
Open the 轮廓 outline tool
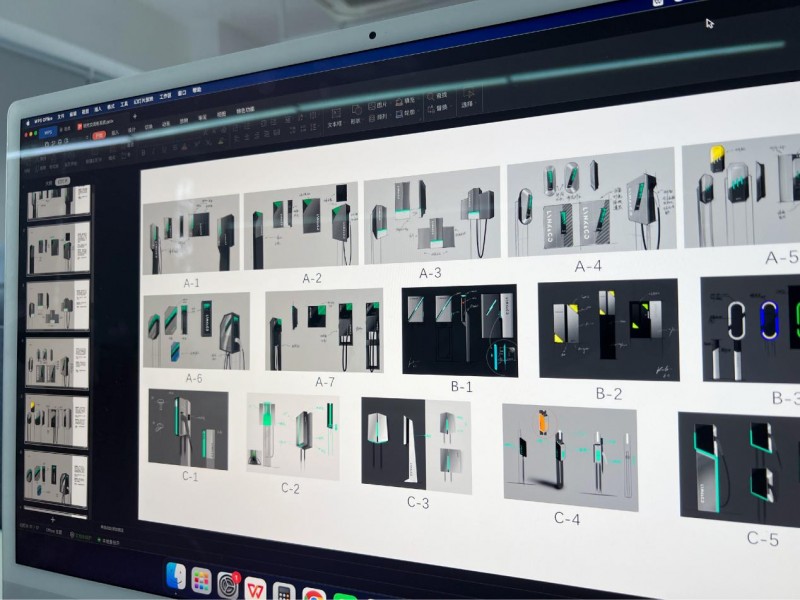tap(405, 113)
